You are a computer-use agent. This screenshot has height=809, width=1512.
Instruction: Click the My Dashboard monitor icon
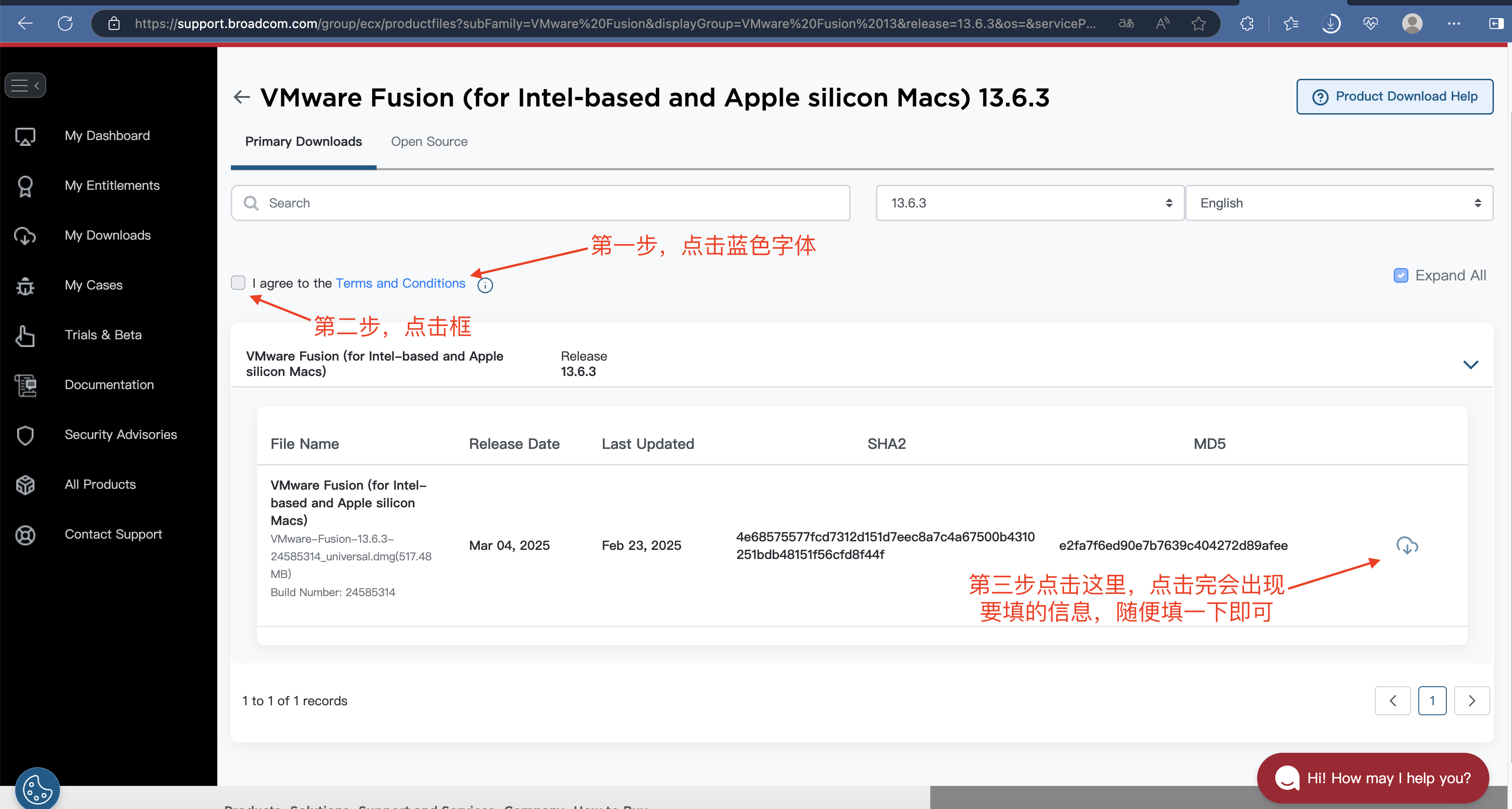[x=25, y=136]
